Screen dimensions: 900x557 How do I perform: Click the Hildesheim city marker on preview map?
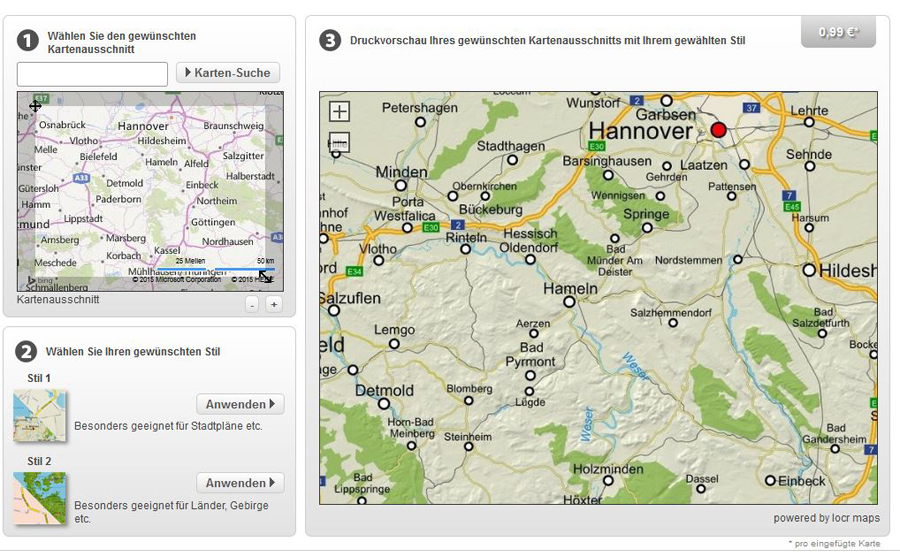click(809, 269)
